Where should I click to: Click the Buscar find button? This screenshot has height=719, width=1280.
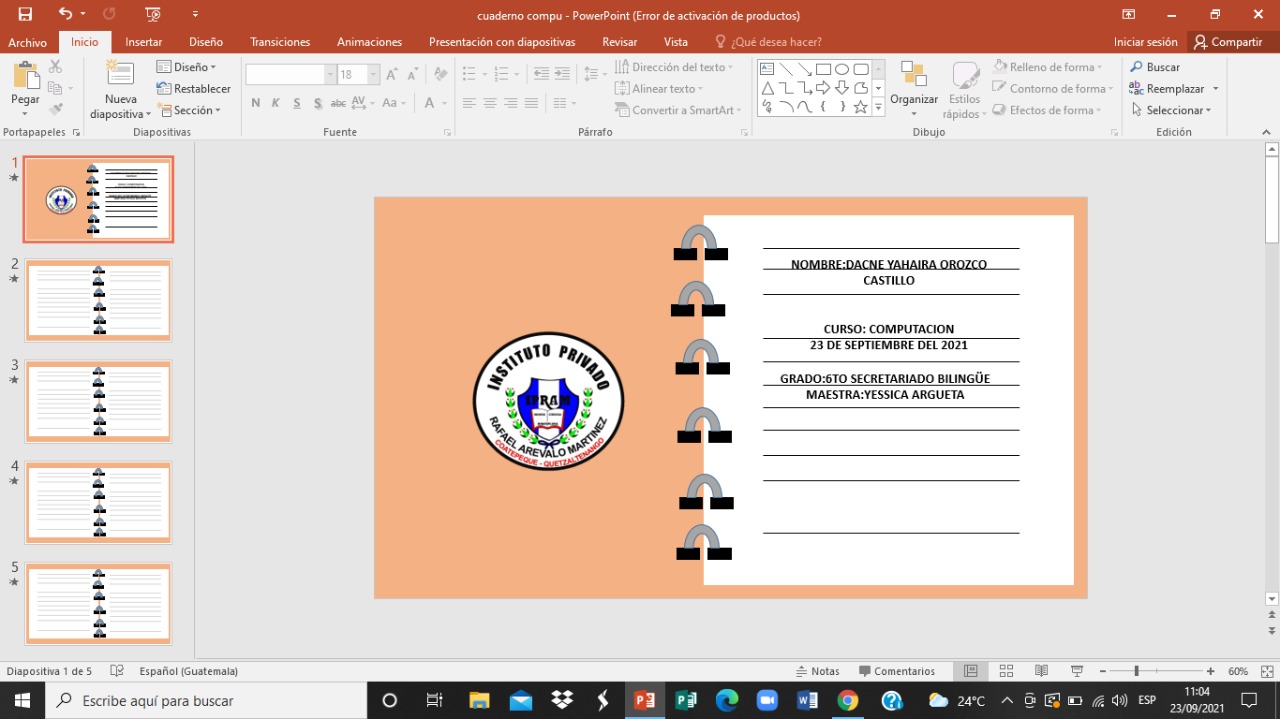pyautogui.click(x=1155, y=67)
